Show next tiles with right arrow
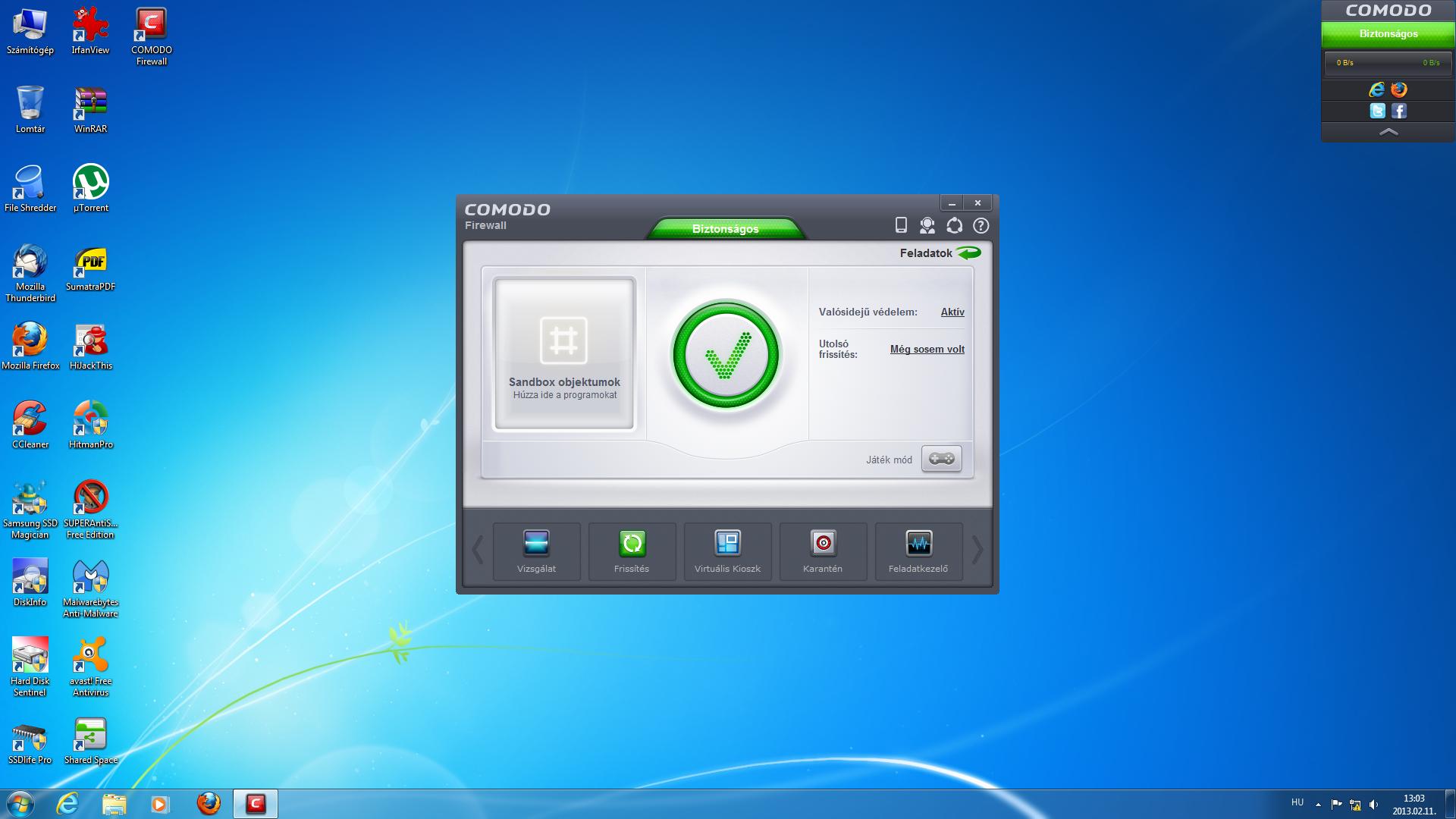This screenshot has width=1456, height=819. tap(977, 551)
